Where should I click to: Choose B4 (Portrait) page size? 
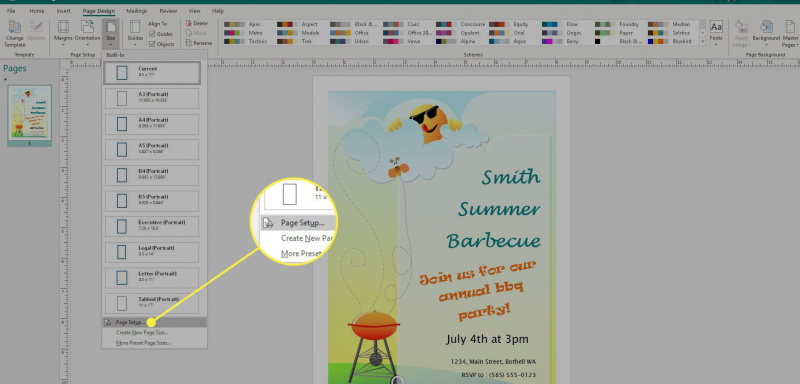[x=152, y=175]
